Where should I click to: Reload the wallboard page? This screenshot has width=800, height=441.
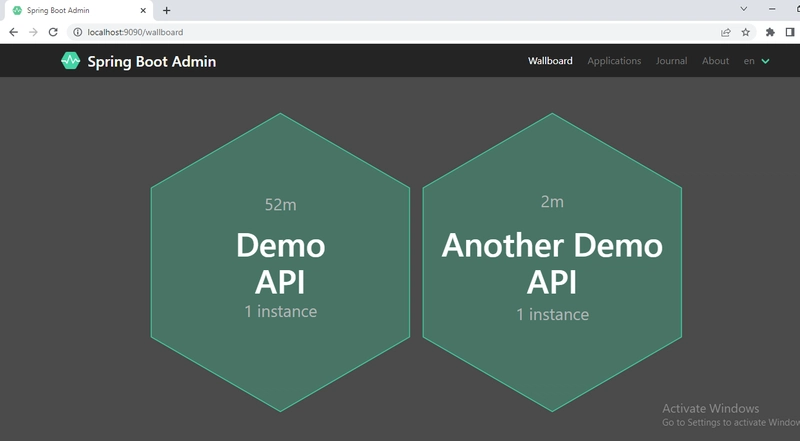53,32
